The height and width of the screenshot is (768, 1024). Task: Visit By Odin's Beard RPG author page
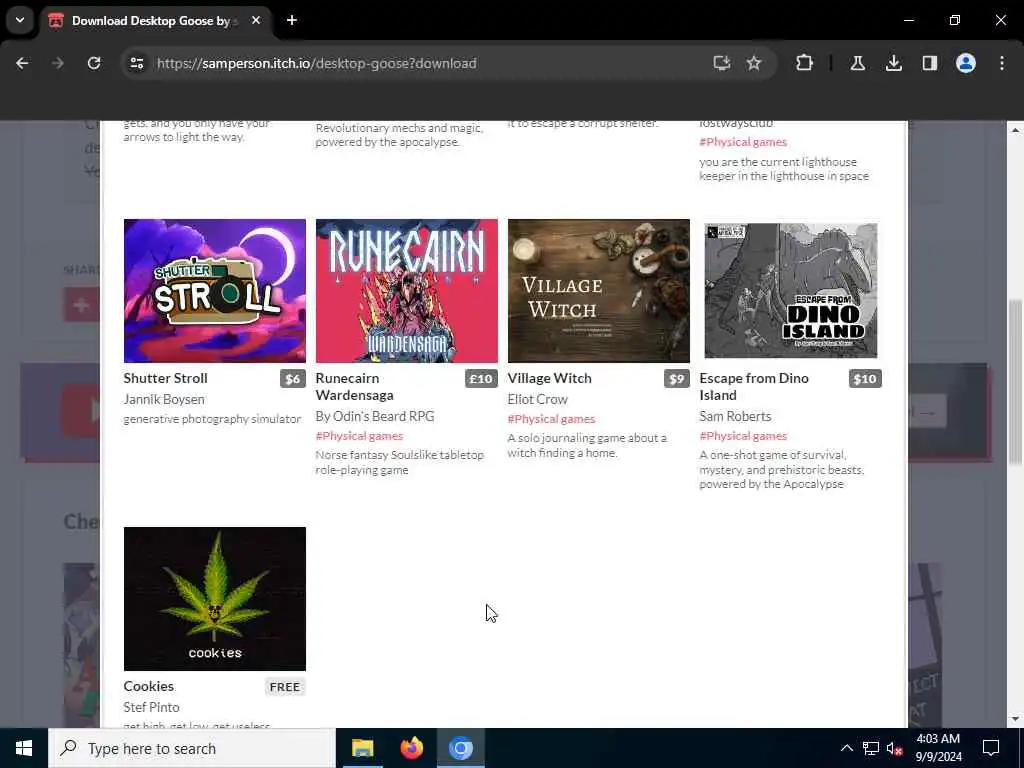375,416
